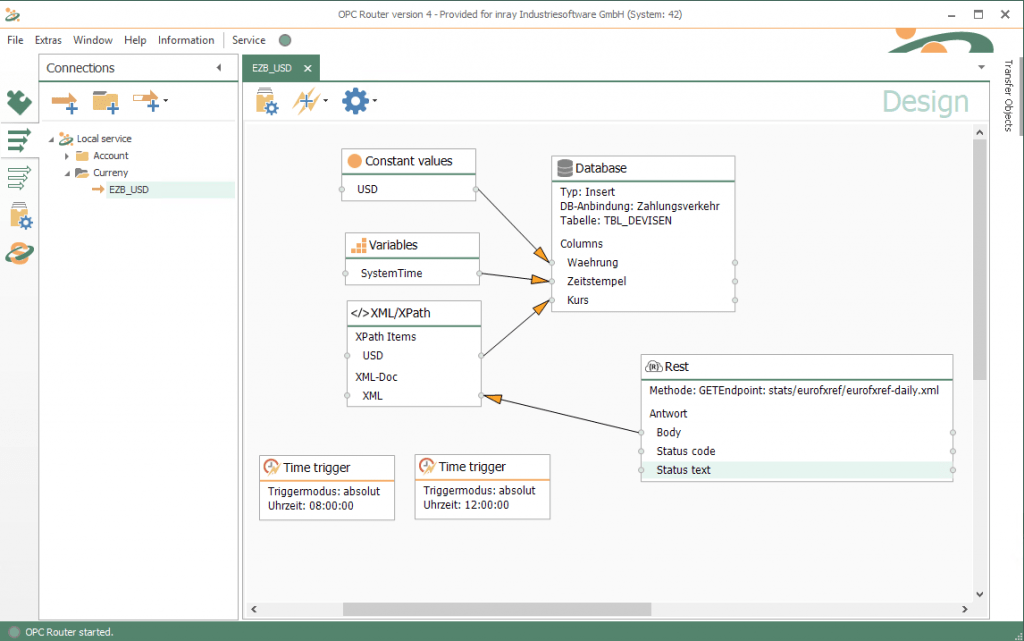The image size is (1024, 641).
Task: Collapse the Curreny folder node
Action: (67, 173)
